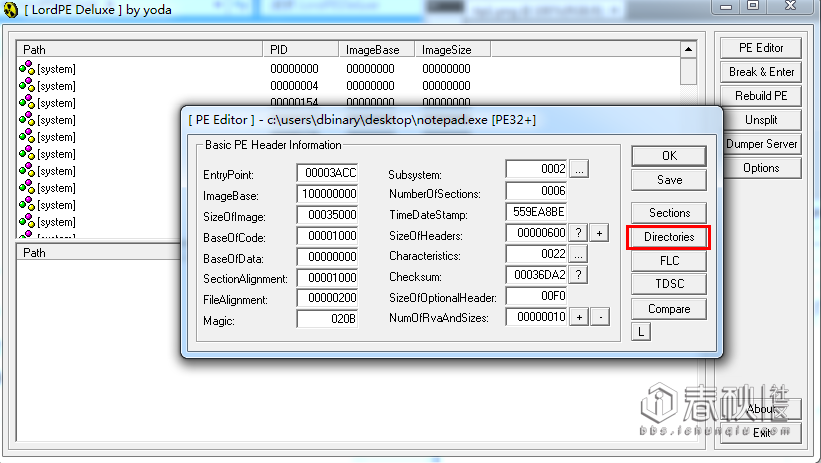Sort the process list by Path column
The width and height of the screenshot is (821, 463).
point(140,50)
